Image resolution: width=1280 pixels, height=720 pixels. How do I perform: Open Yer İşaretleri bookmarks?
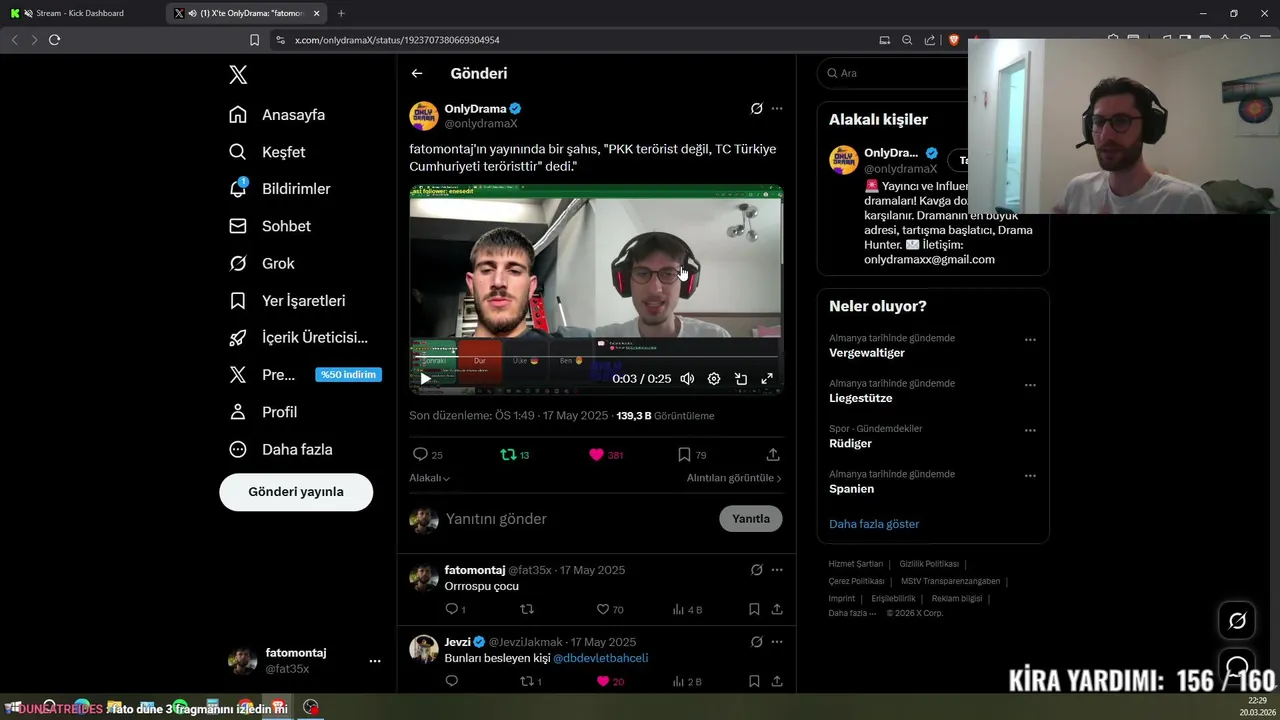(x=287, y=300)
